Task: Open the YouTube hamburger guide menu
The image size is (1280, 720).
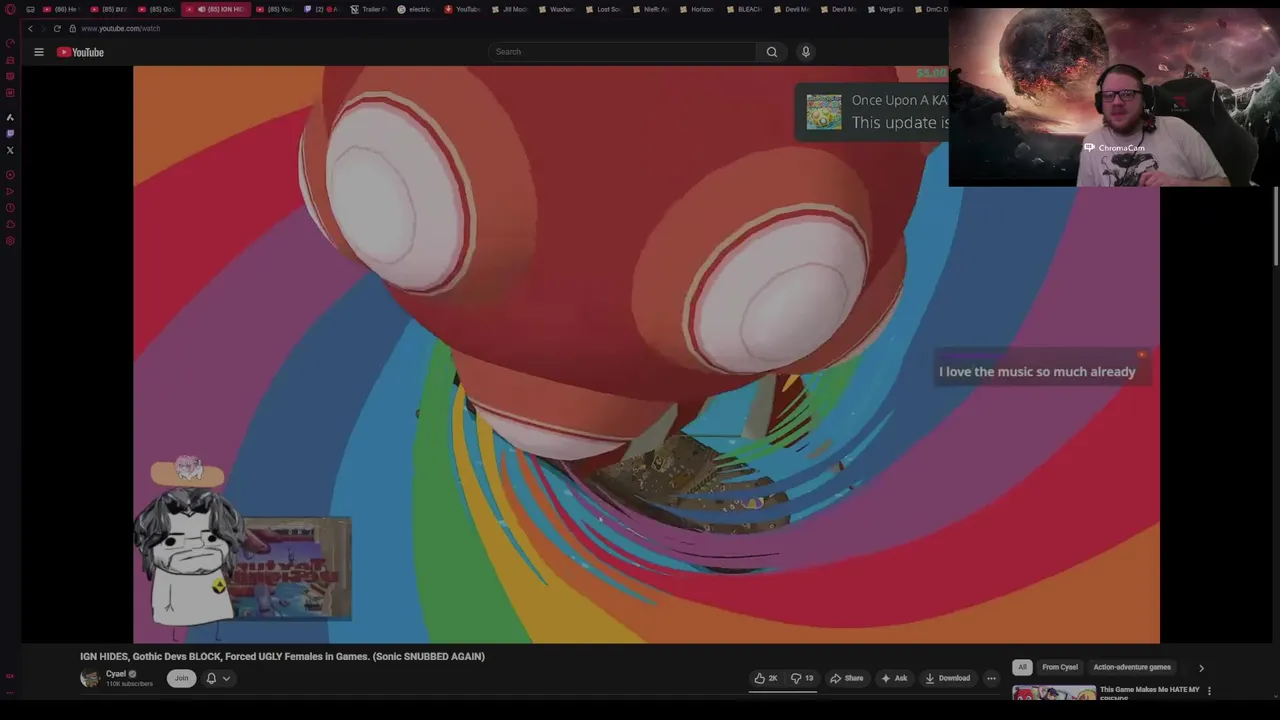Action: click(x=39, y=52)
